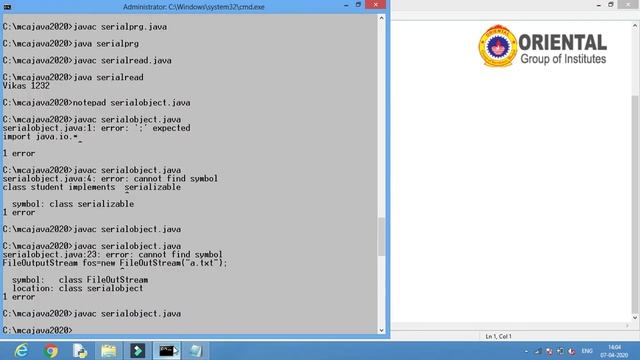Minimize the Command Prompt window
Image resolution: width=640 pixels, height=360 pixels.
click(x=346, y=5)
